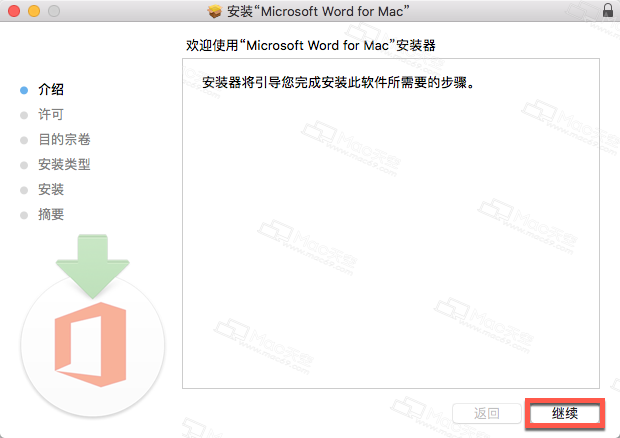Click the gray bullet beside 许可
Screen dimensions: 620x438
pos(24,115)
